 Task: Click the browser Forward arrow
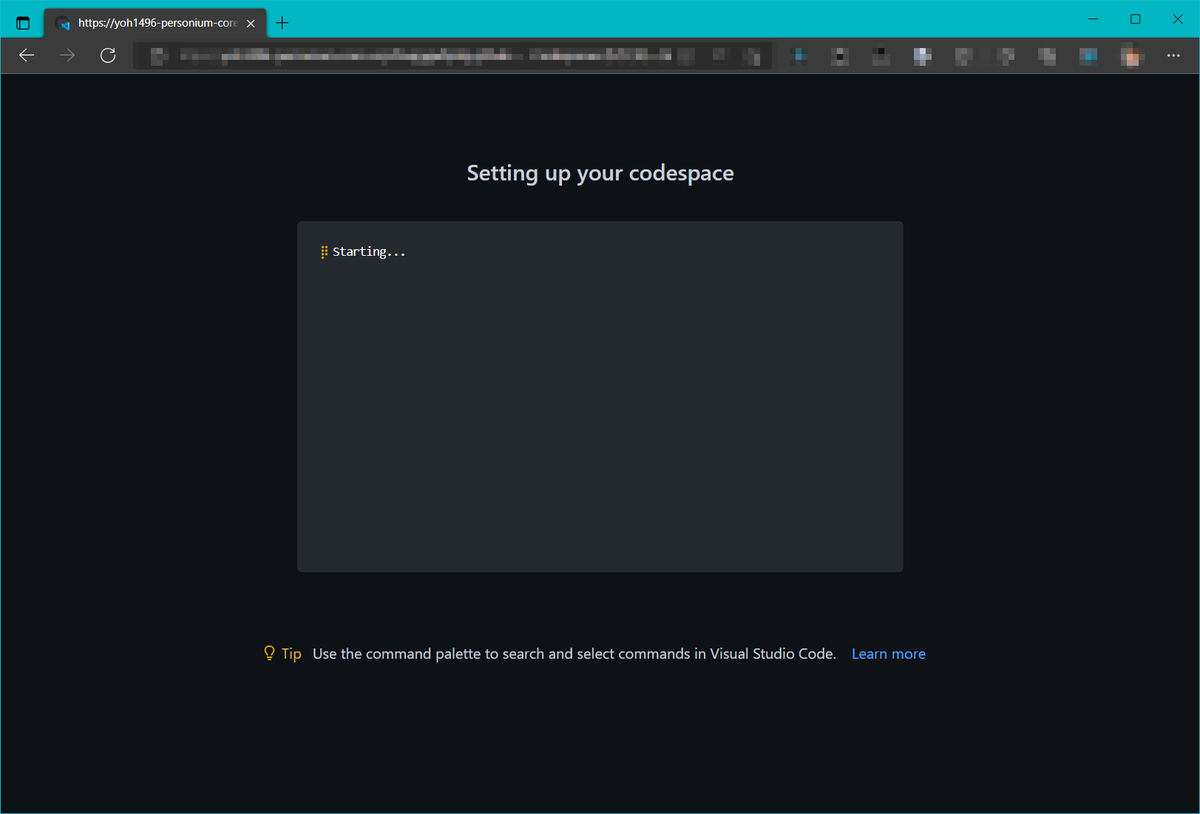point(67,55)
